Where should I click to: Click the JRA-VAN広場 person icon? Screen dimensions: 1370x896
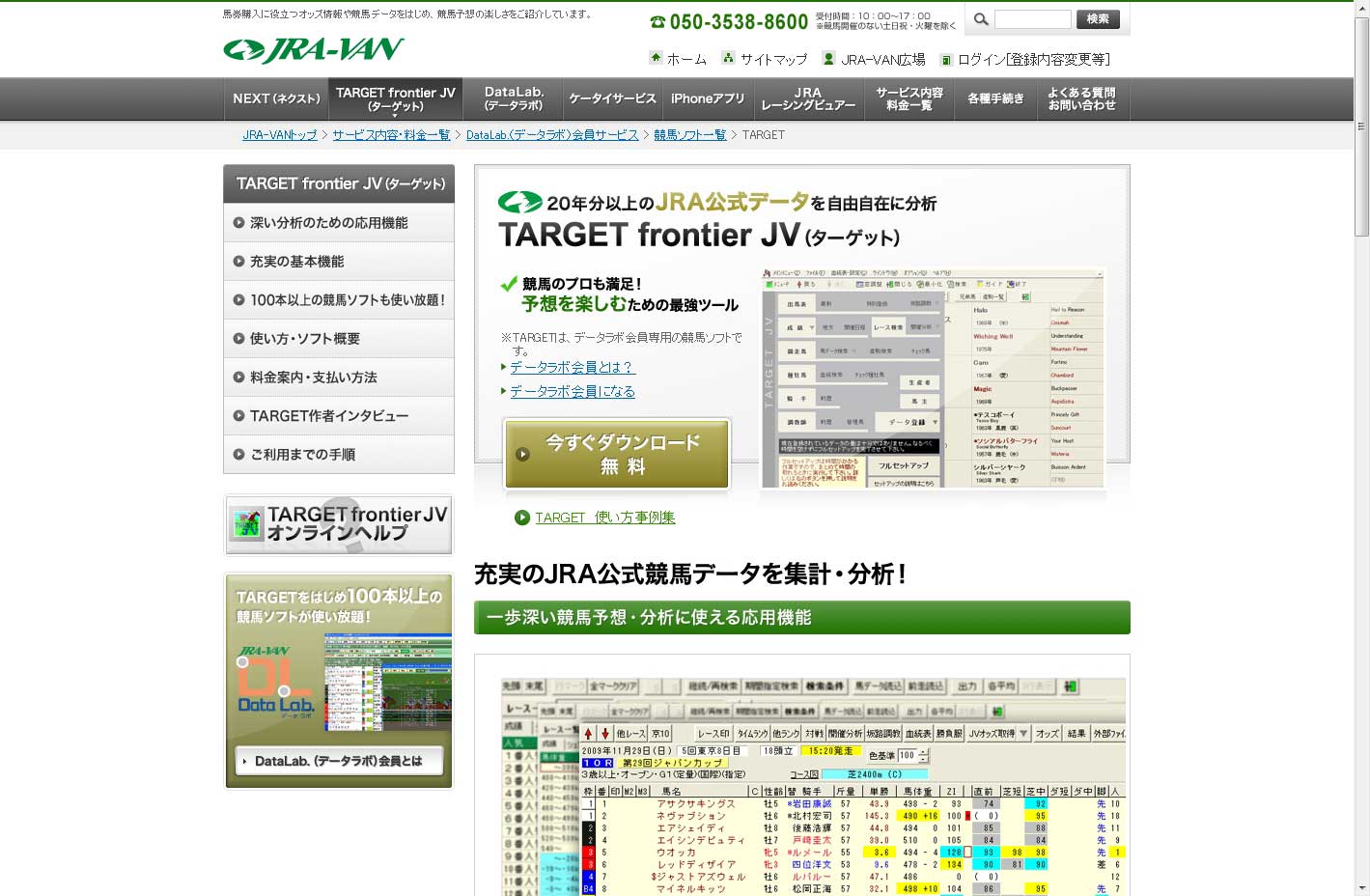pos(828,59)
